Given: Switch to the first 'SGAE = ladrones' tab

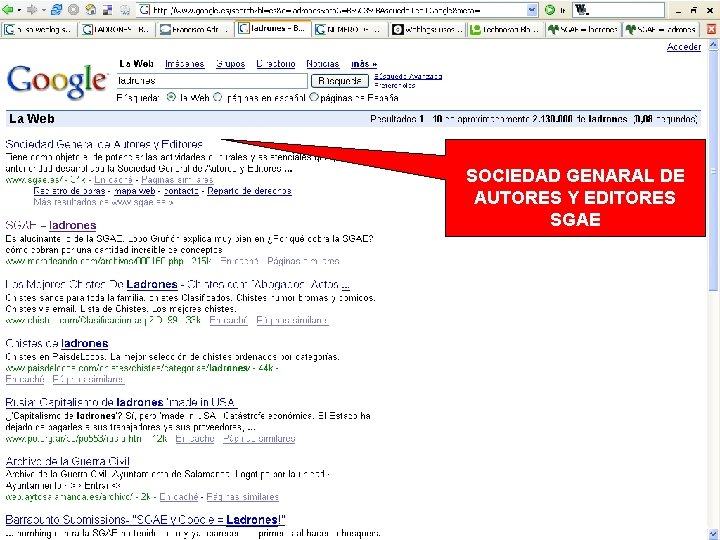Looking at the screenshot, I should click(x=583, y=30).
